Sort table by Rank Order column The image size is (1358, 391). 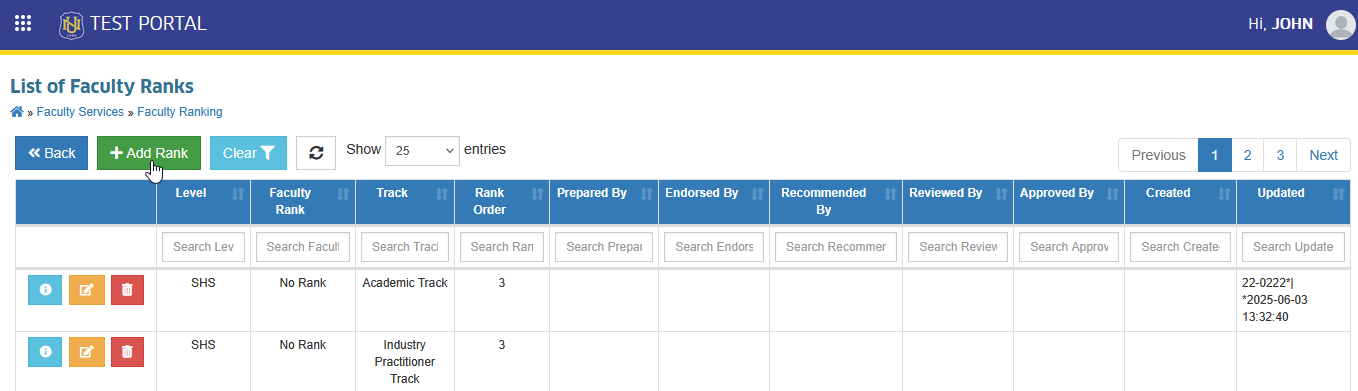[502, 202]
